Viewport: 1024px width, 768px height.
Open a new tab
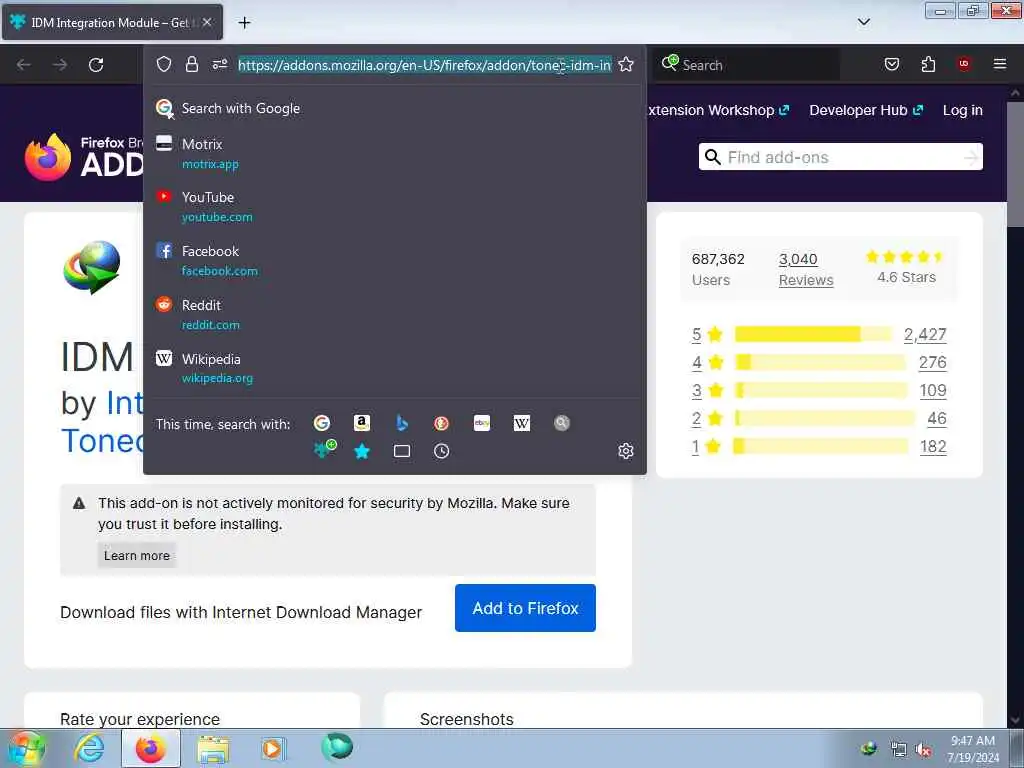(244, 23)
